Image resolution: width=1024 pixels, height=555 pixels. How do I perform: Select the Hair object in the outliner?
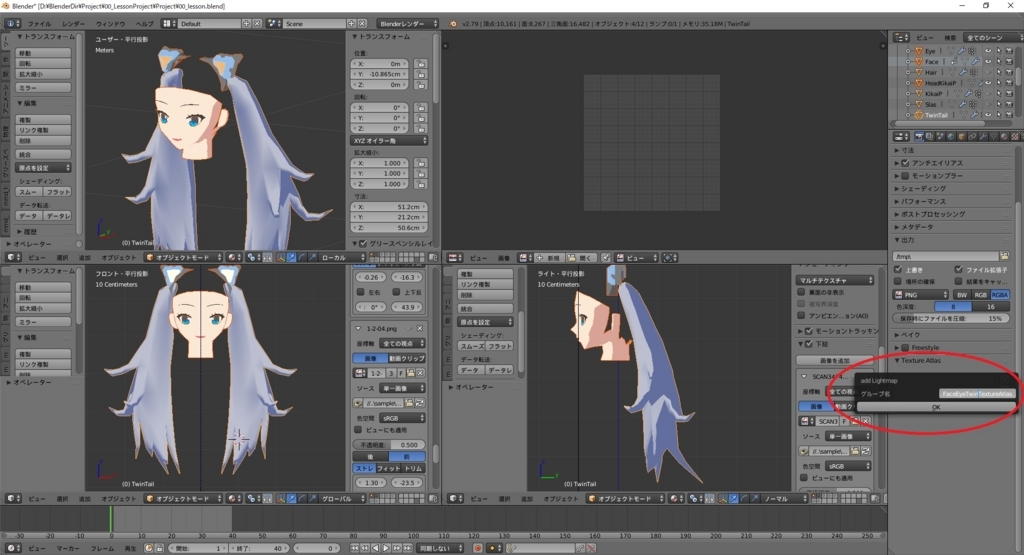[931, 72]
